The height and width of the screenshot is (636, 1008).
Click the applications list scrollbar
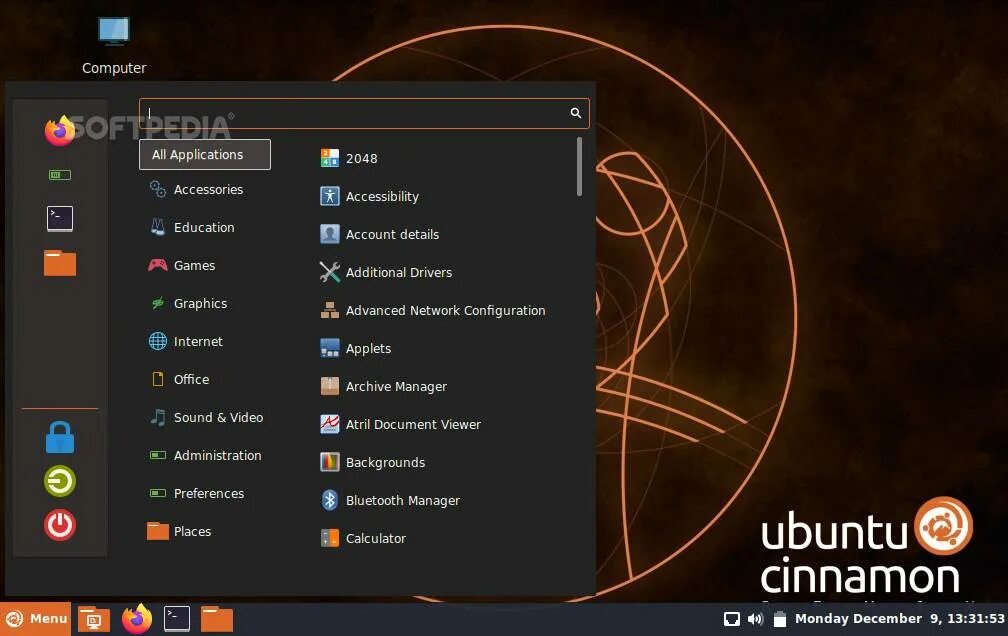click(579, 167)
